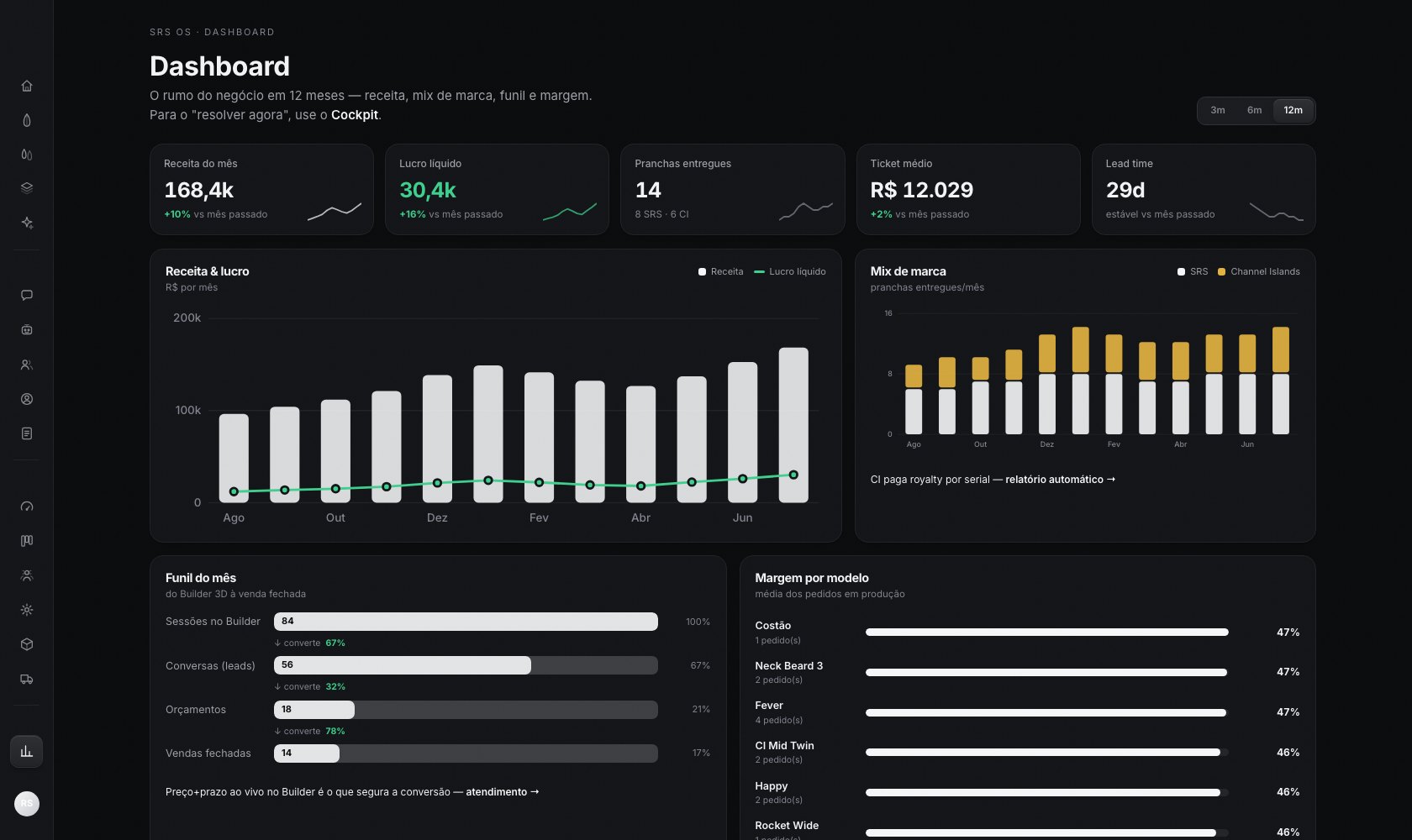This screenshot has height=840, width=1412.
Task: Click the Sessões no Builder funnel bar
Action: tap(466, 622)
